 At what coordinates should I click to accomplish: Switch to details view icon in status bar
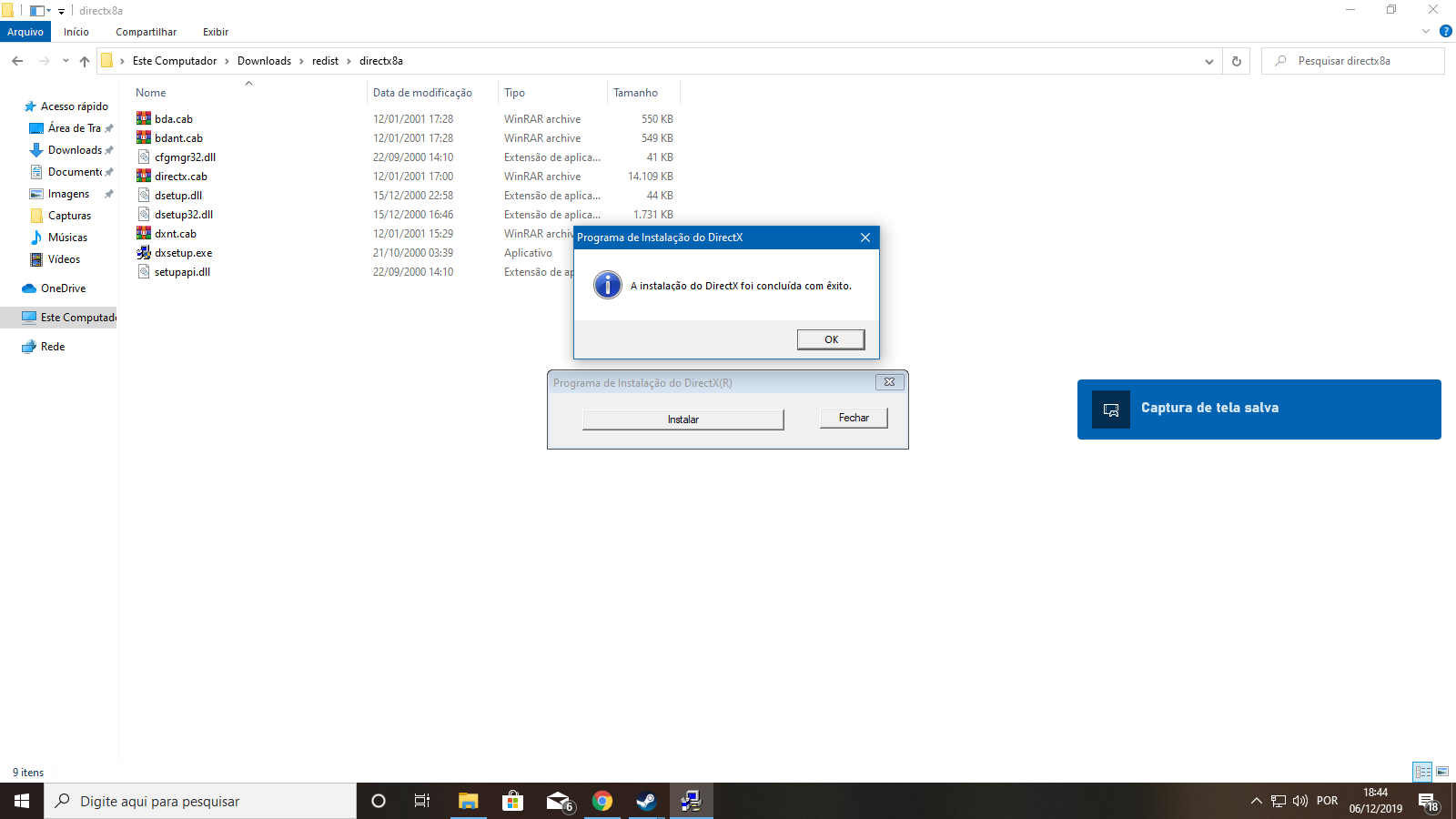(1422, 772)
